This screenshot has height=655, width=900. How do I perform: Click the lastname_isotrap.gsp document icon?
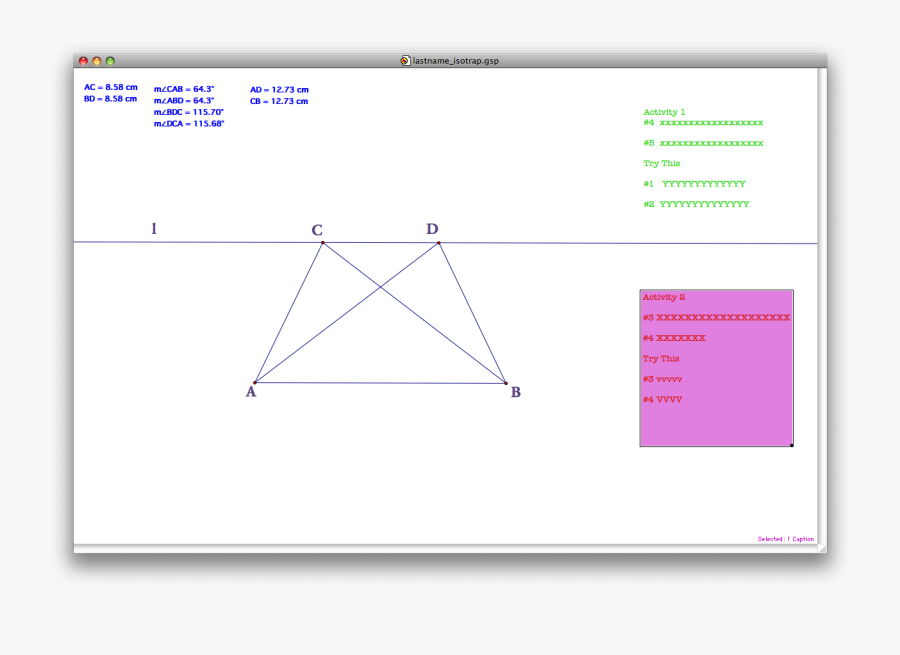405,59
